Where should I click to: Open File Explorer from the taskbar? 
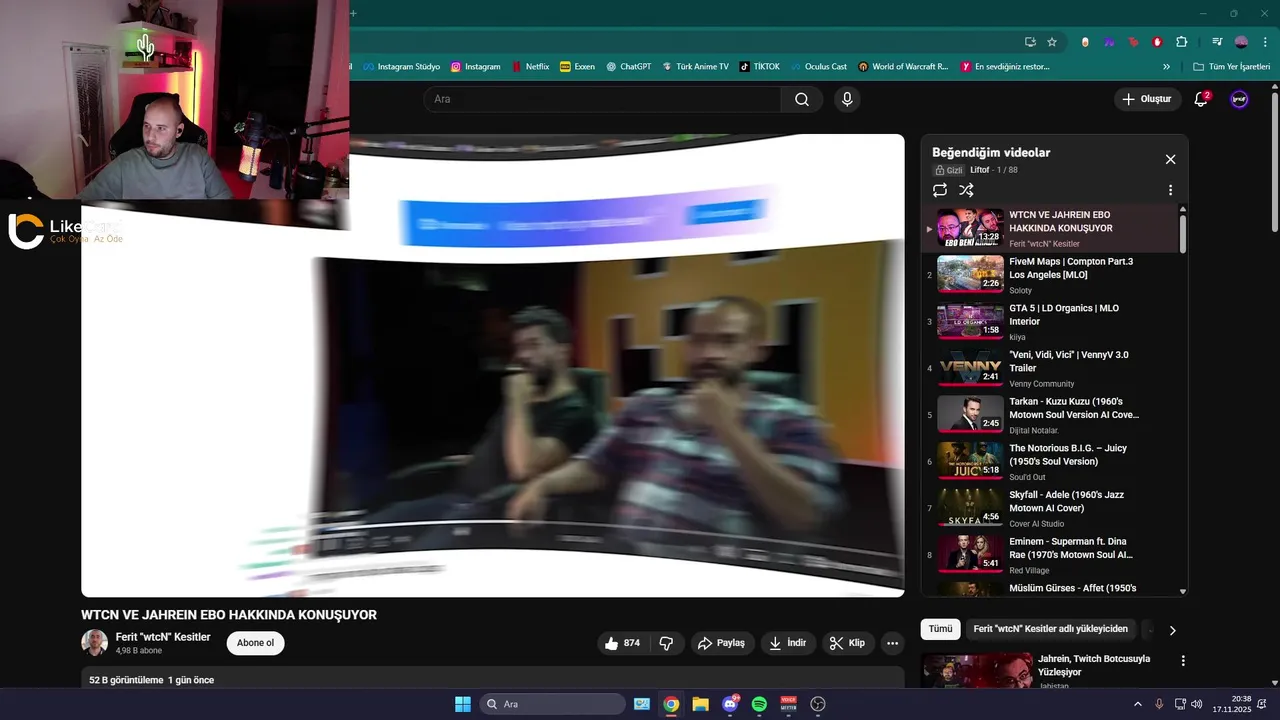pos(700,704)
